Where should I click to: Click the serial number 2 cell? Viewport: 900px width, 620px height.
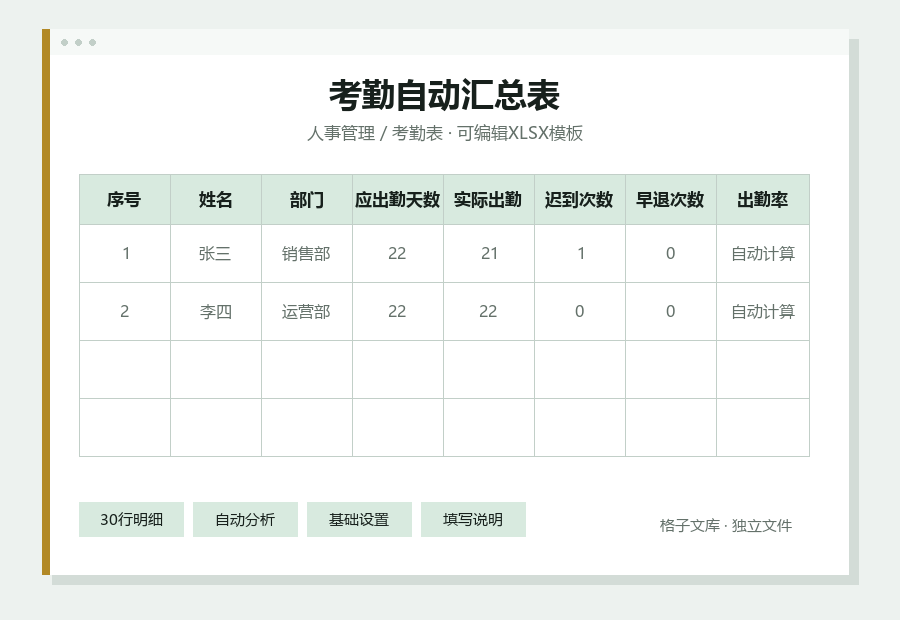tap(125, 312)
